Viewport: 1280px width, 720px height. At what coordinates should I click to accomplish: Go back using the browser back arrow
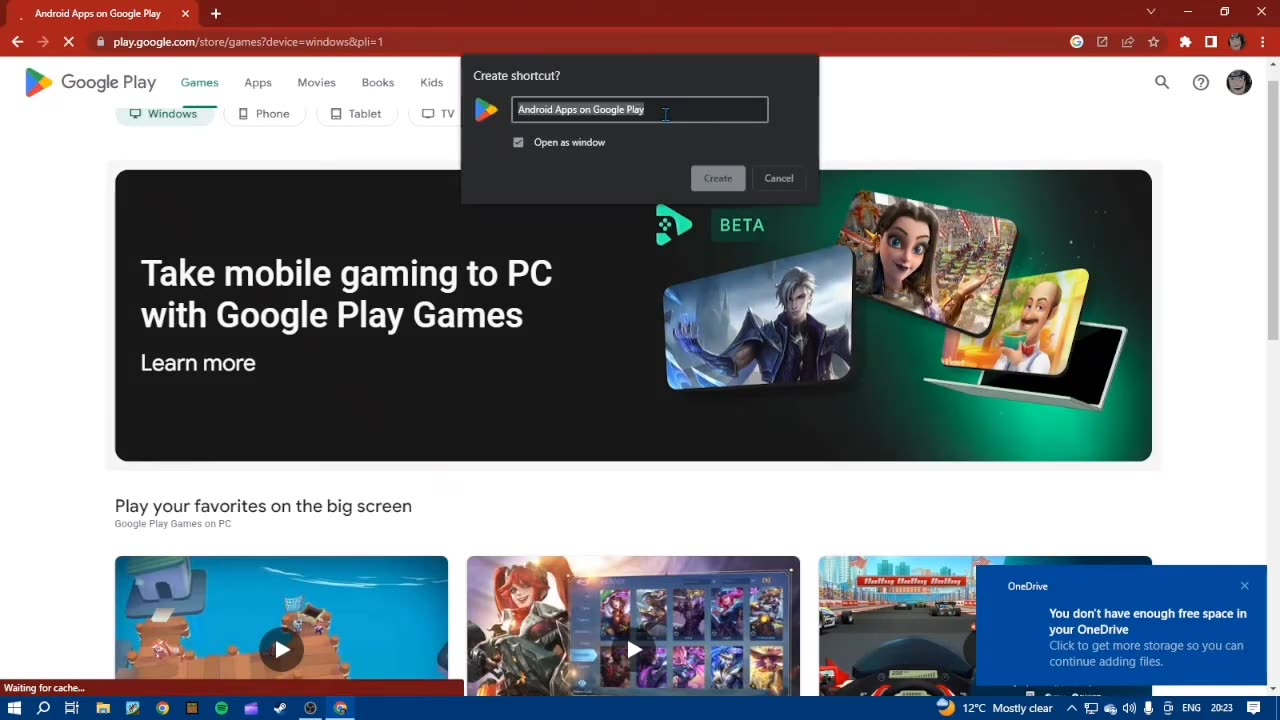tap(17, 42)
